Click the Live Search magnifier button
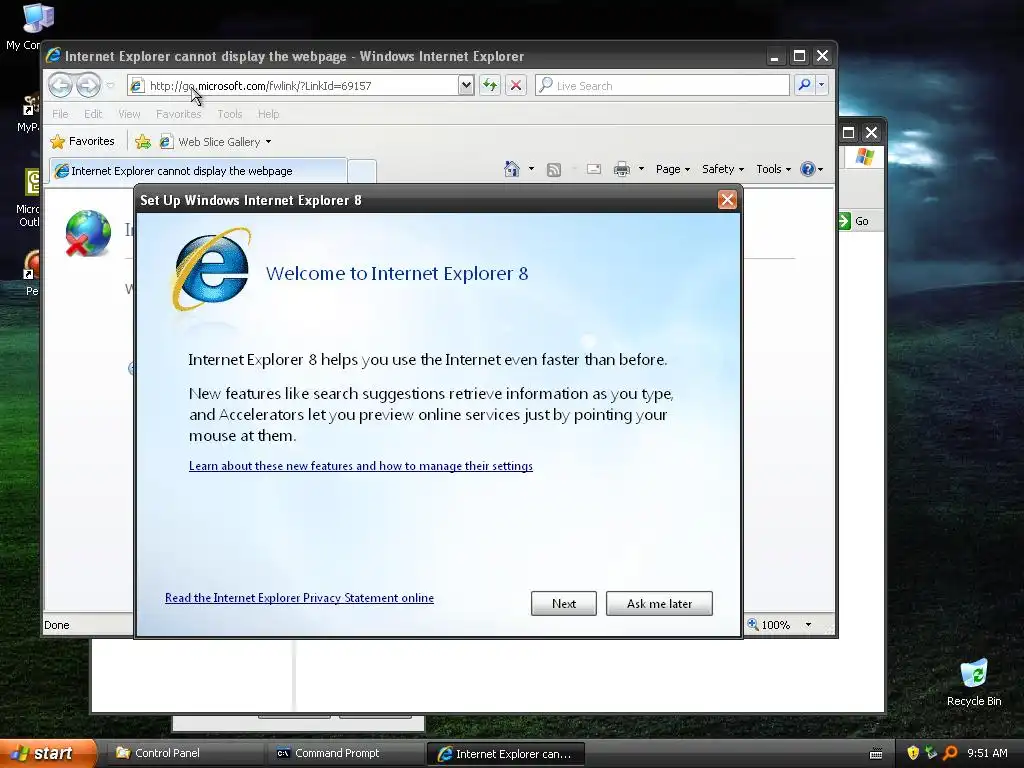1024x768 pixels. pos(805,86)
